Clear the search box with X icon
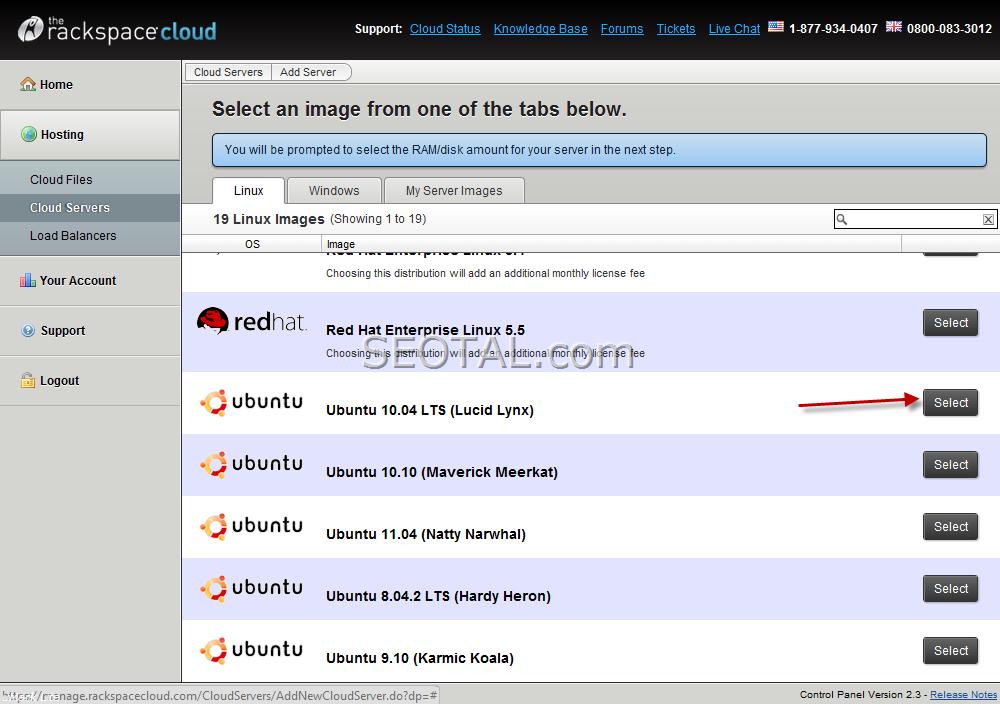 coord(988,219)
